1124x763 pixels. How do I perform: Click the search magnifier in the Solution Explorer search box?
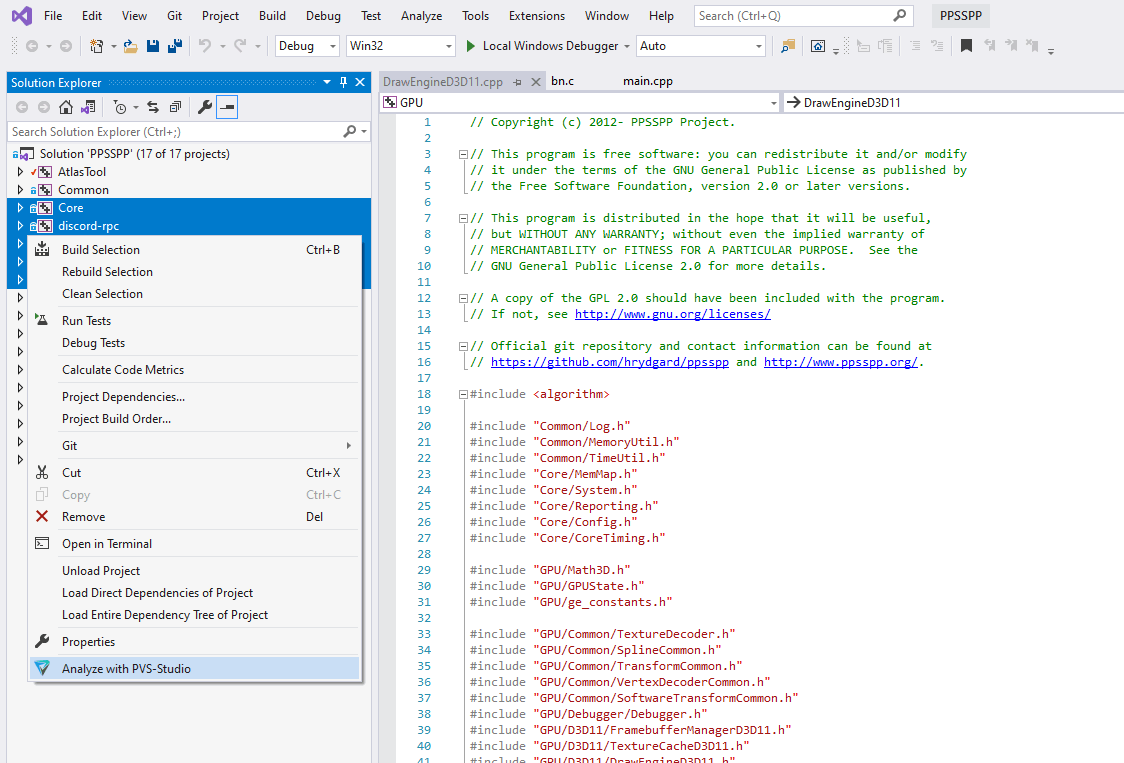pyautogui.click(x=349, y=131)
